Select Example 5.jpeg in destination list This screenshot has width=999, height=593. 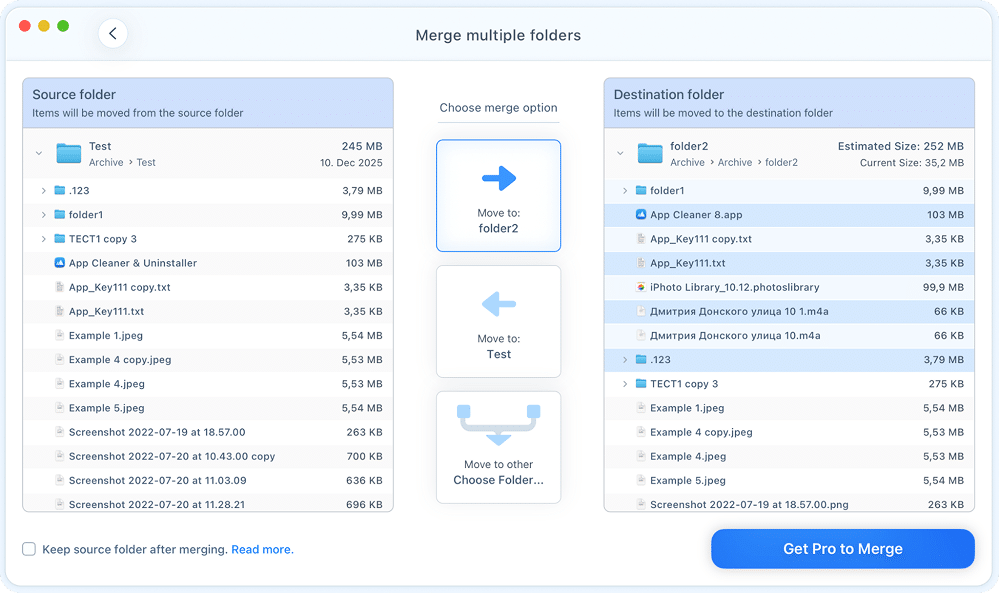pyautogui.click(x=789, y=480)
